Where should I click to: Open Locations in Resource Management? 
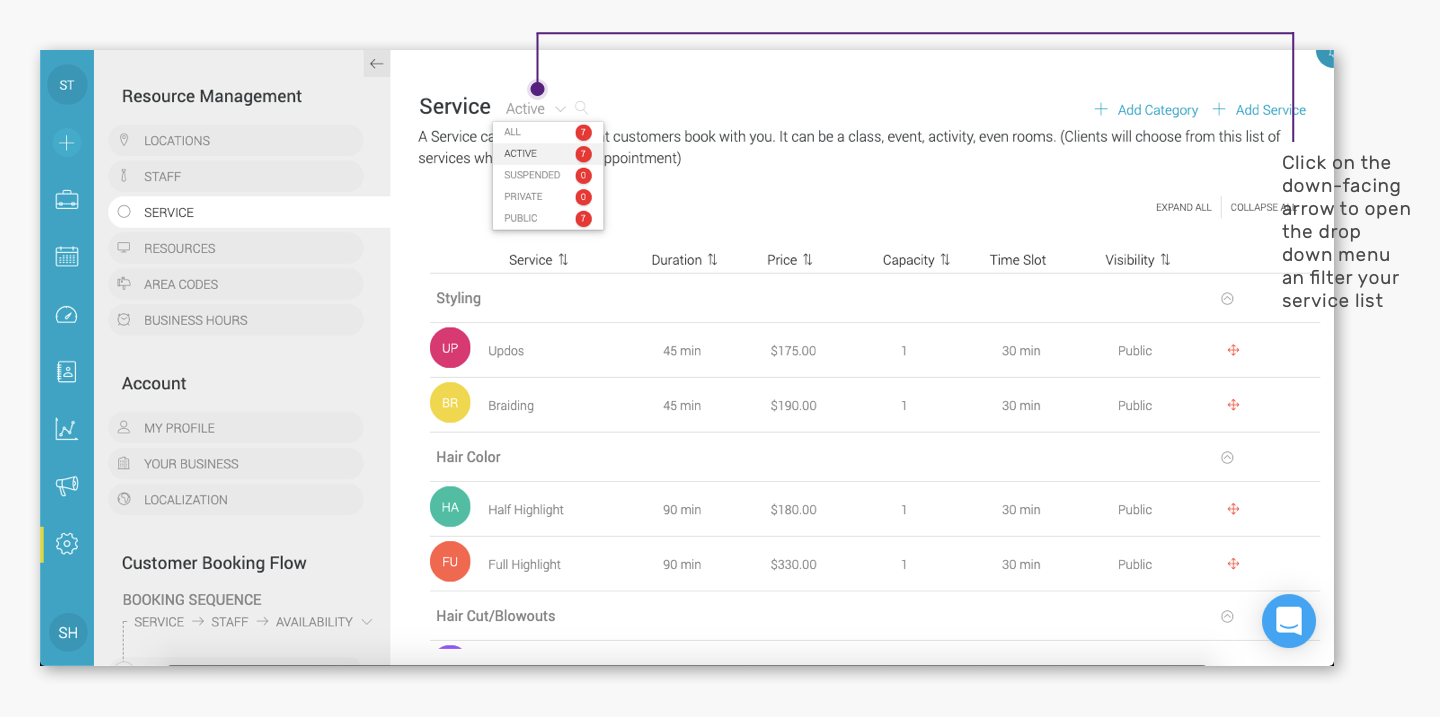point(236,141)
